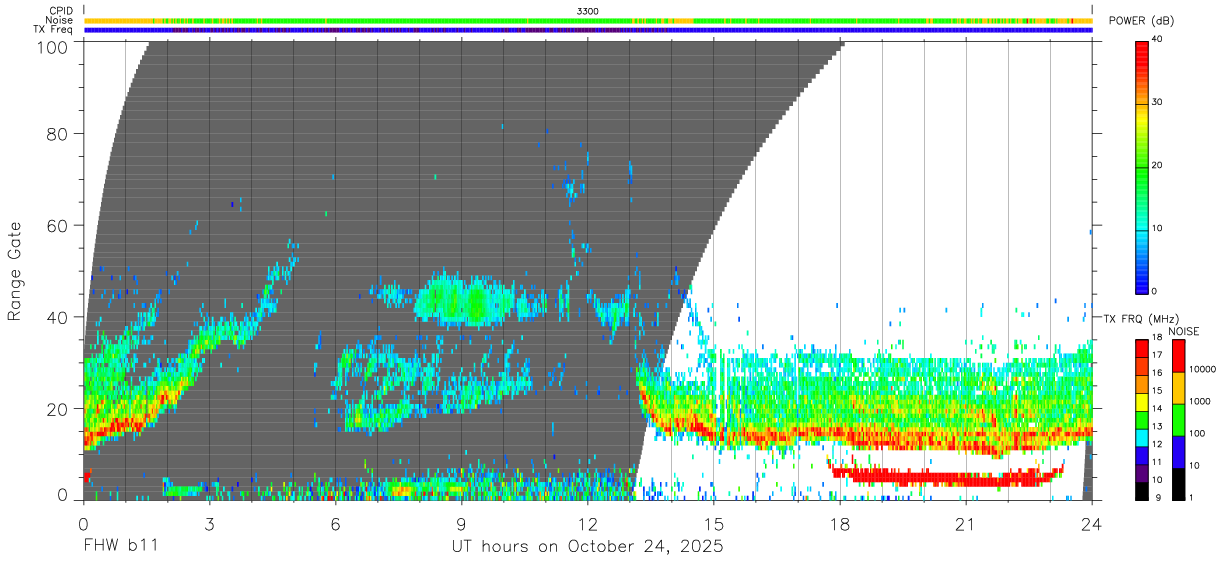This screenshot has width=1228, height=567.
Task: Click the hour 15 time axis label
Action: click(713, 525)
